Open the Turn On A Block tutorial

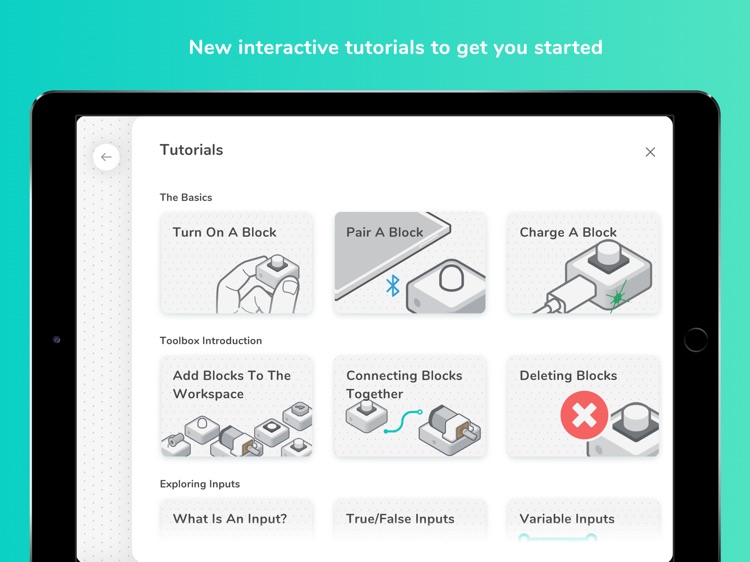(237, 263)
